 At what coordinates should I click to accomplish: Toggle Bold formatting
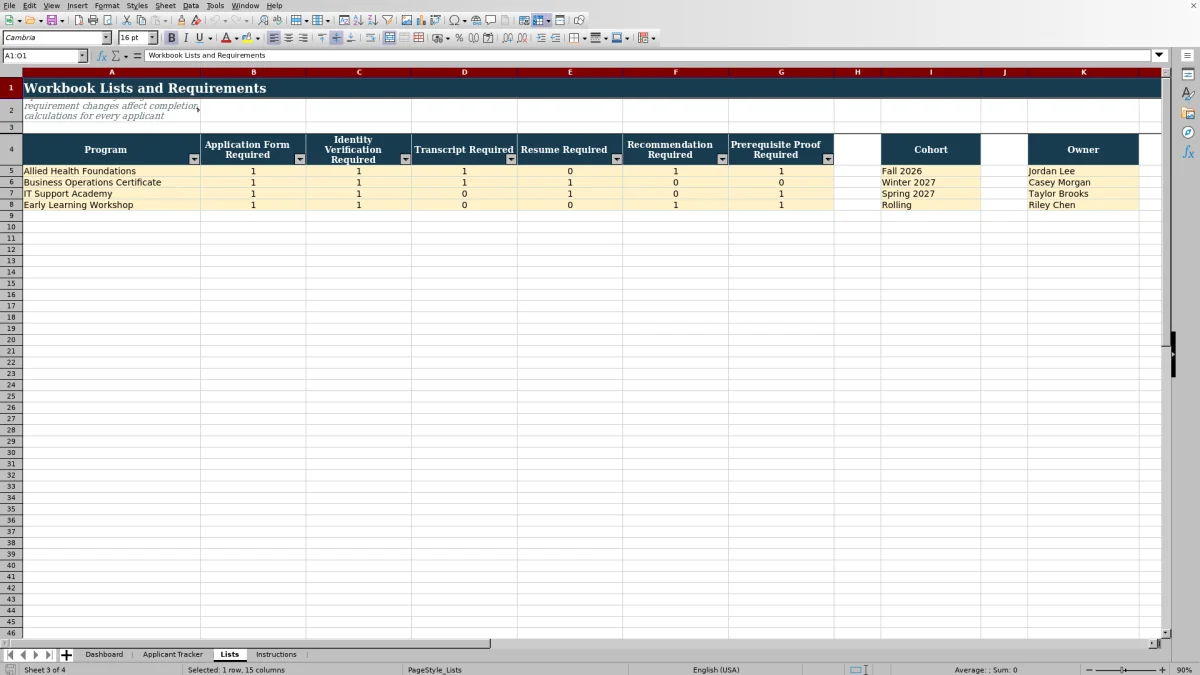click(171, 38)
